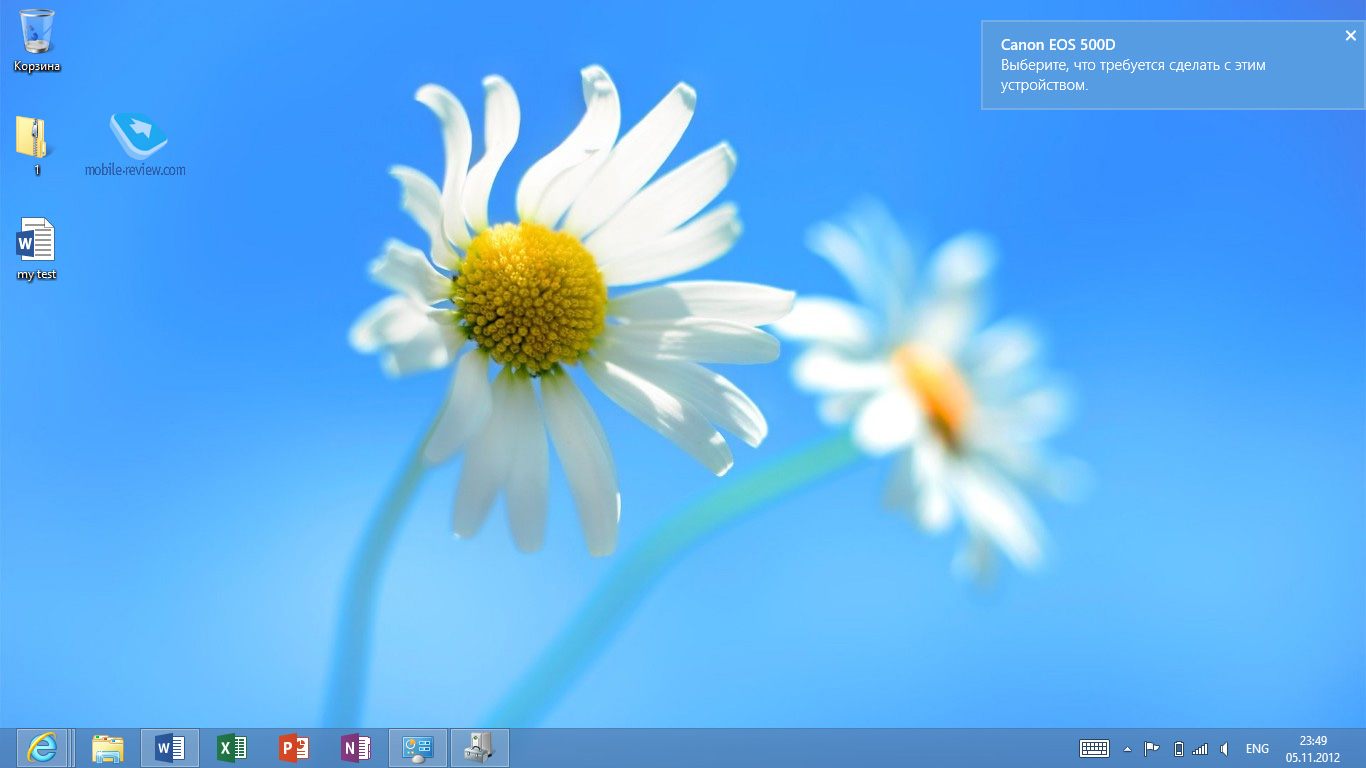Open Action Center flag icon
Image resolution: width=1366 pixels, height=768 pixels.
click(x=1151, y=749)
